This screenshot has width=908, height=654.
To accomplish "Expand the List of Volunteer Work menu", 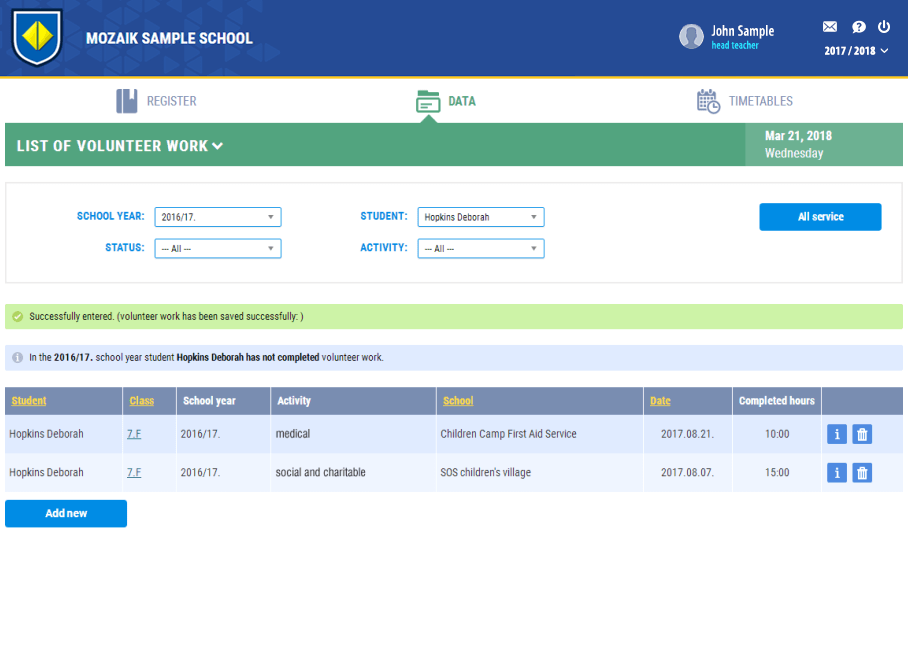I will pos(120,146).
